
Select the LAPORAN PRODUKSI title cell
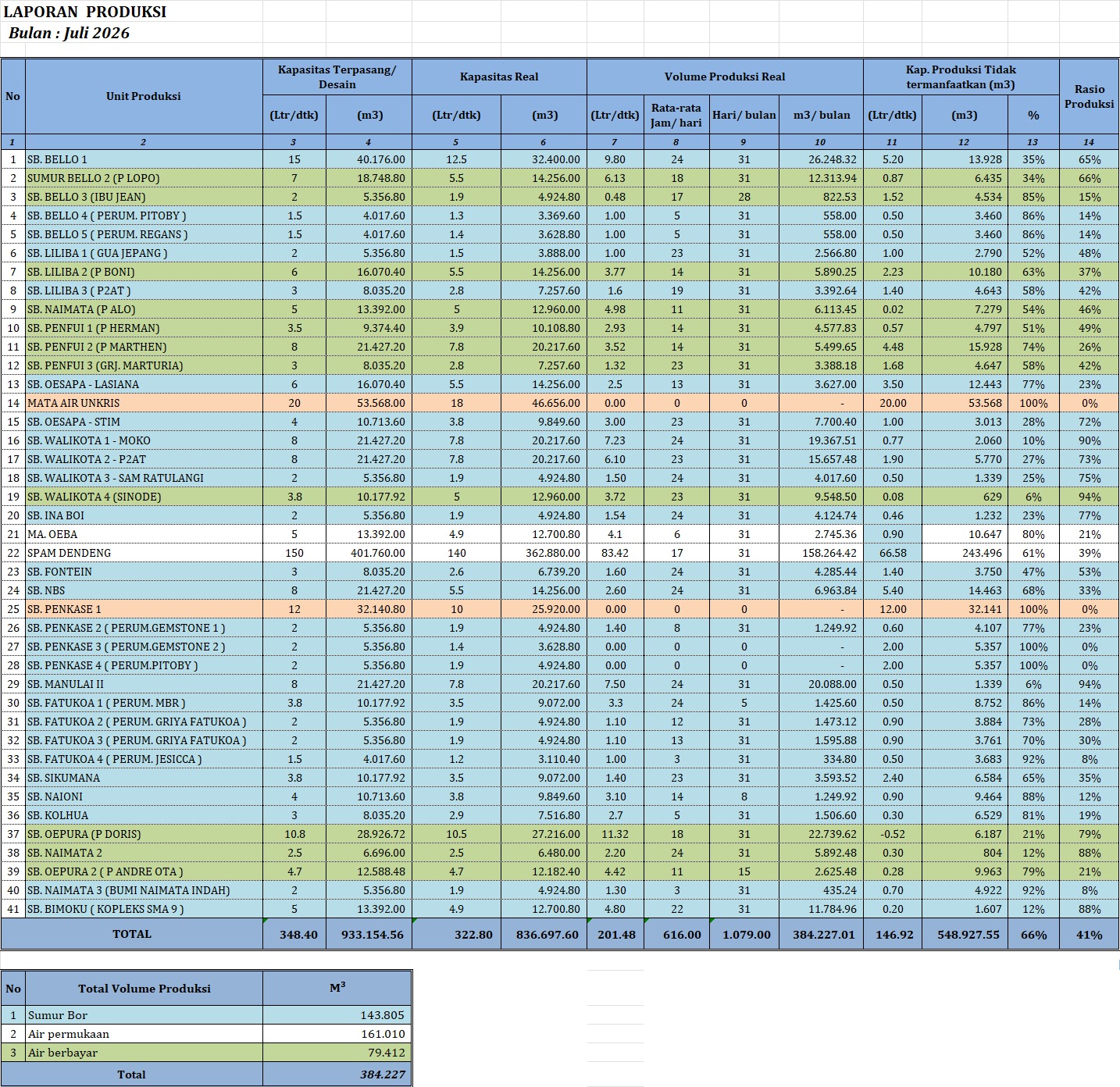(85, 12)
